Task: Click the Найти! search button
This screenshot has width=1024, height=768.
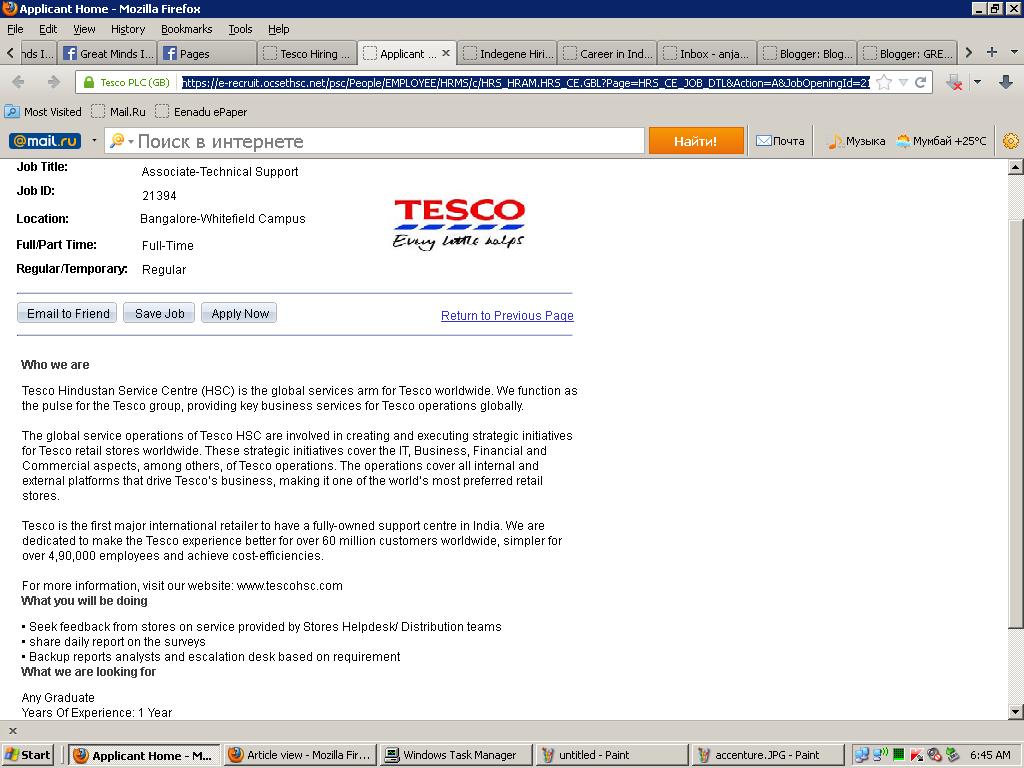Action: [x=696, y=141]
